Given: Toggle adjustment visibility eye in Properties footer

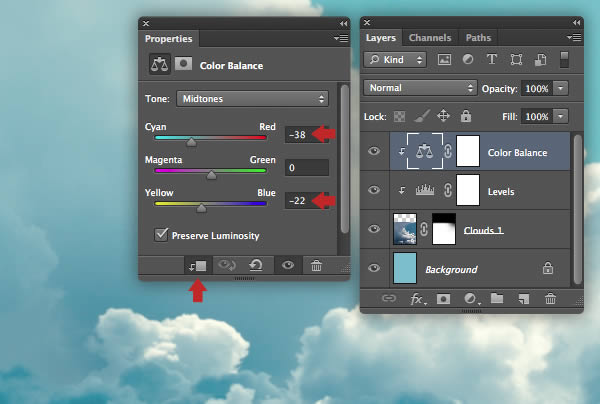Looking at the screenshot, I should pos(288,265).
